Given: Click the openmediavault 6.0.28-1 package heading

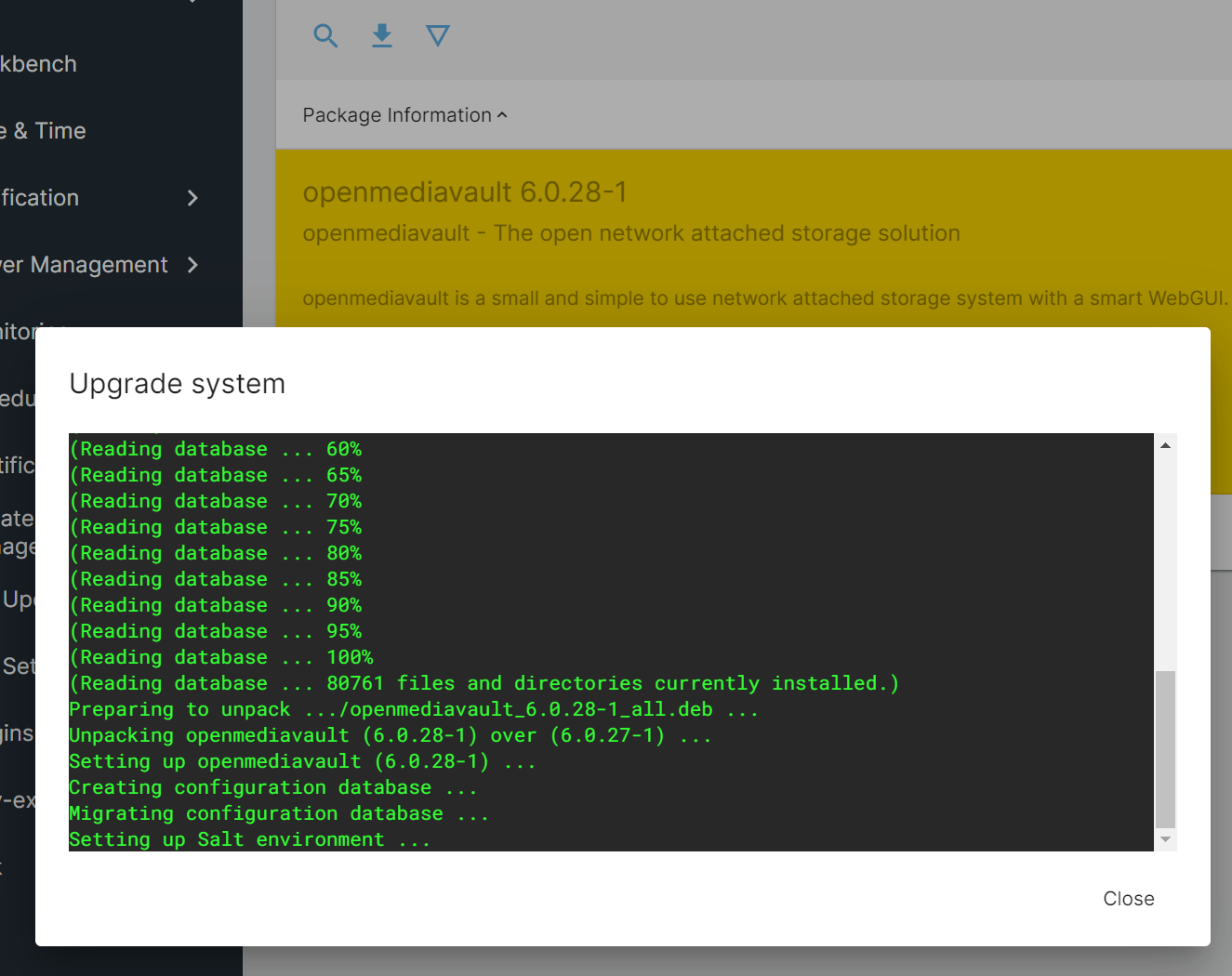Looking at the screenshot, I should click(x=464, y=191).
